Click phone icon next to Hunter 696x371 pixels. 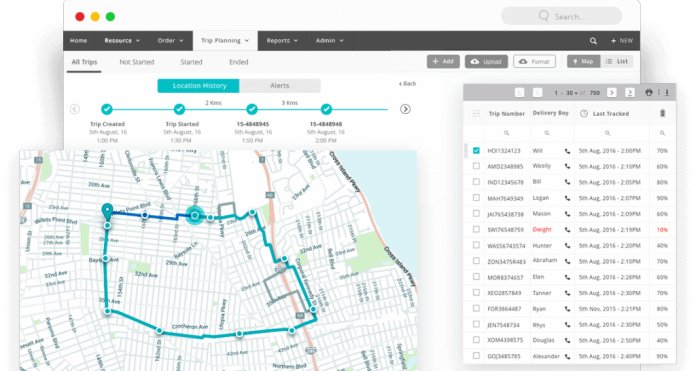(567, 246)
